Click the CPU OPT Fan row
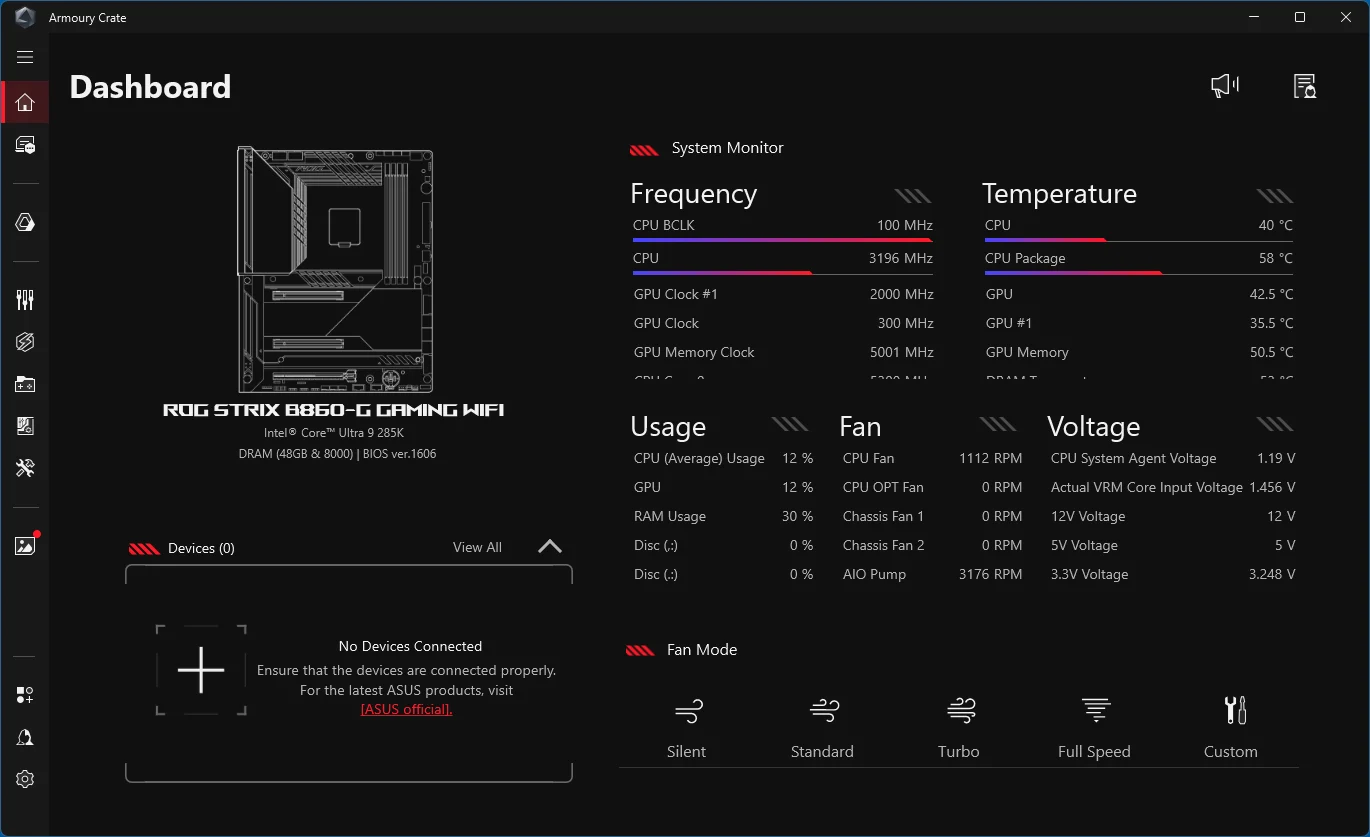Image resolution: width=1370 pixels, height=837 pixels. pos(932,487)
